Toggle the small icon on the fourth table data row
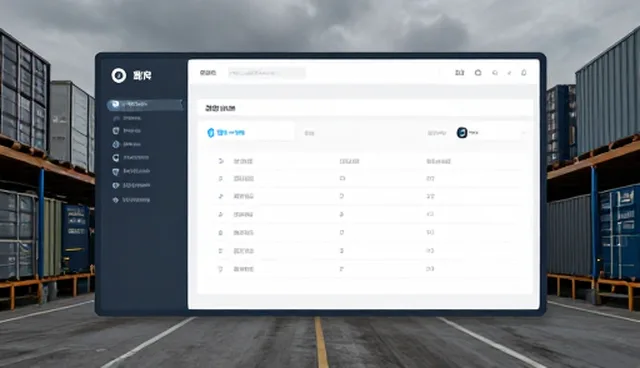640x368 pixels. click(220, 233)
